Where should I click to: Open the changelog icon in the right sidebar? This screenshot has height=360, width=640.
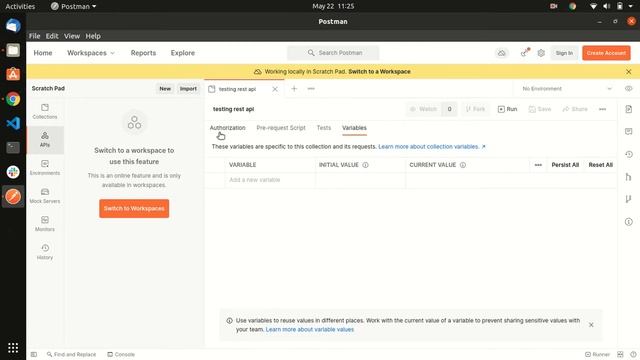tap(629, 154)
